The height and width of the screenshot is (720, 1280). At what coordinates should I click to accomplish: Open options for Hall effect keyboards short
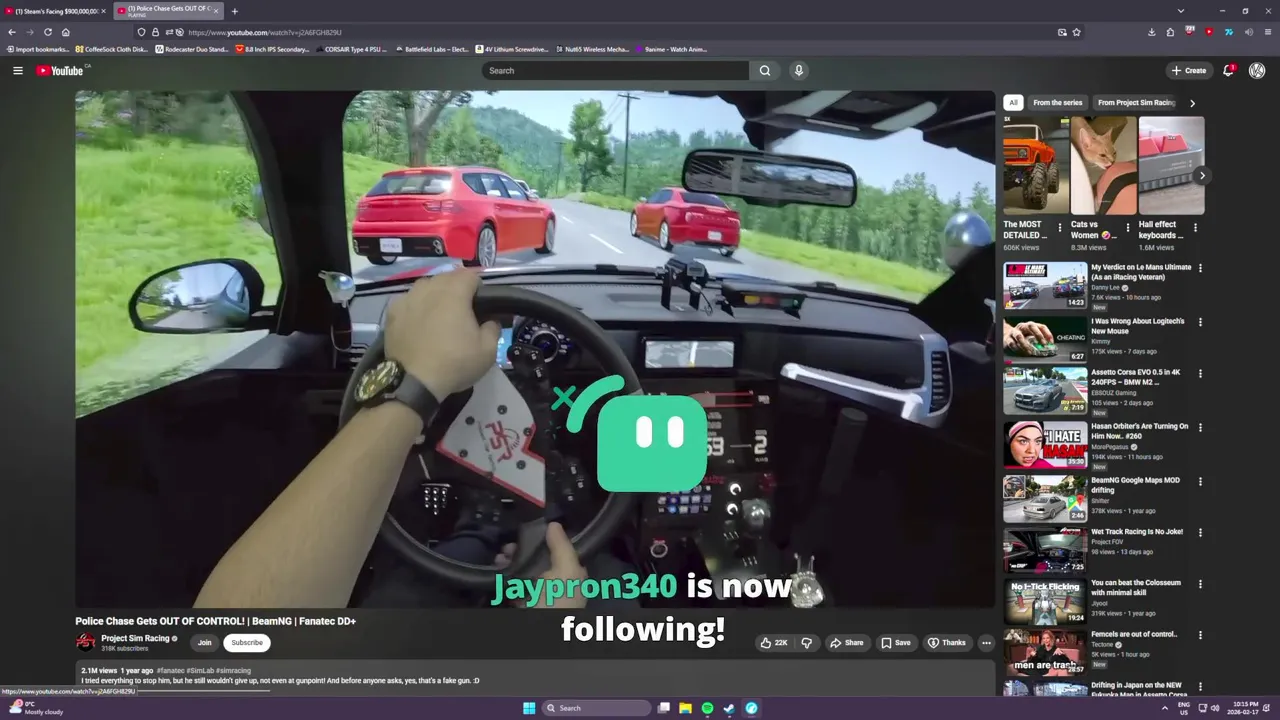click(1195, 228)
